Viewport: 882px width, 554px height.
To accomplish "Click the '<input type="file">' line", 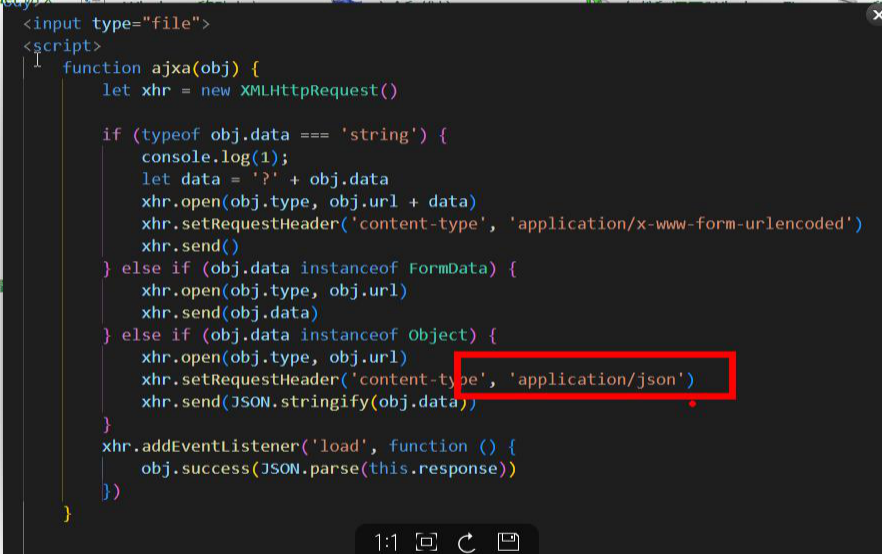I will click(116, 24).
